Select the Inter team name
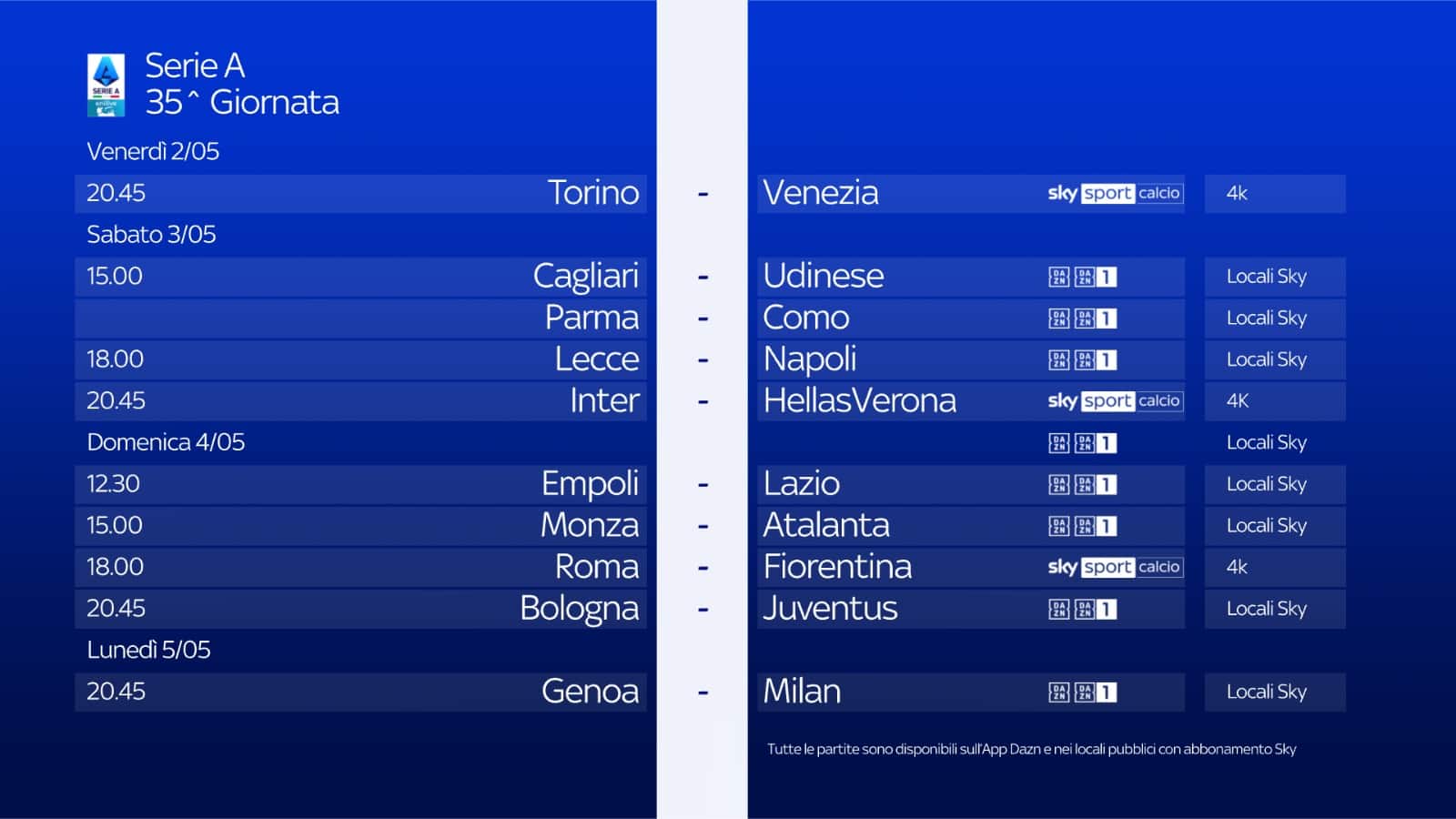Image resolution: width=1456 pixels, height=819 pixels. click(604, 400)
